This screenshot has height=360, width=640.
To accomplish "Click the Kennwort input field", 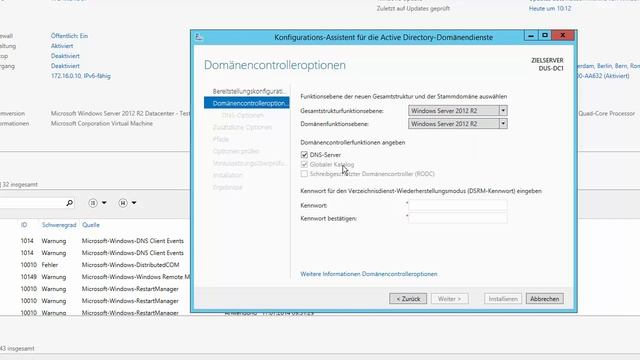I will [x=458, y=205].
